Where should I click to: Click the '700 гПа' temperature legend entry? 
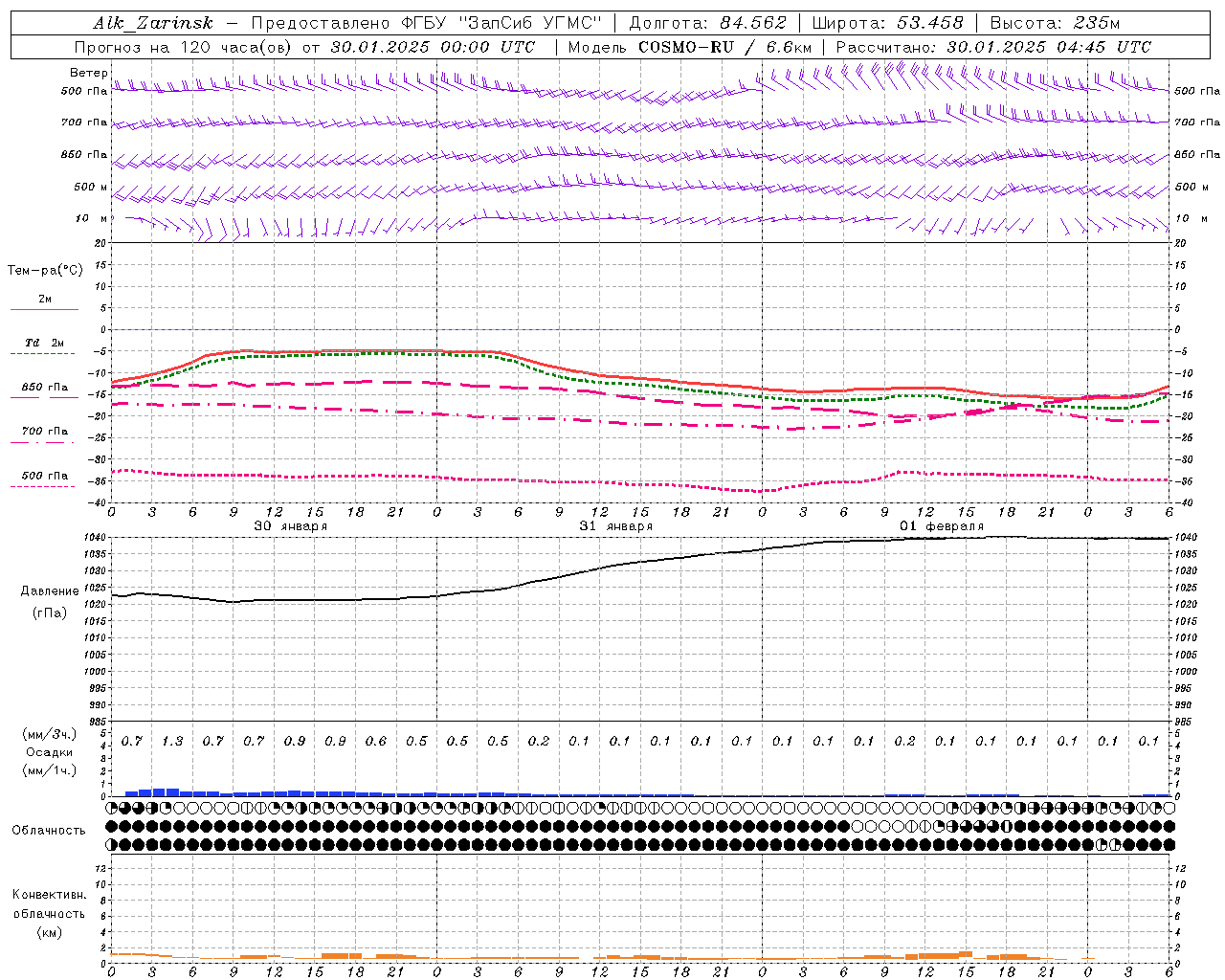tap(45, 431)
